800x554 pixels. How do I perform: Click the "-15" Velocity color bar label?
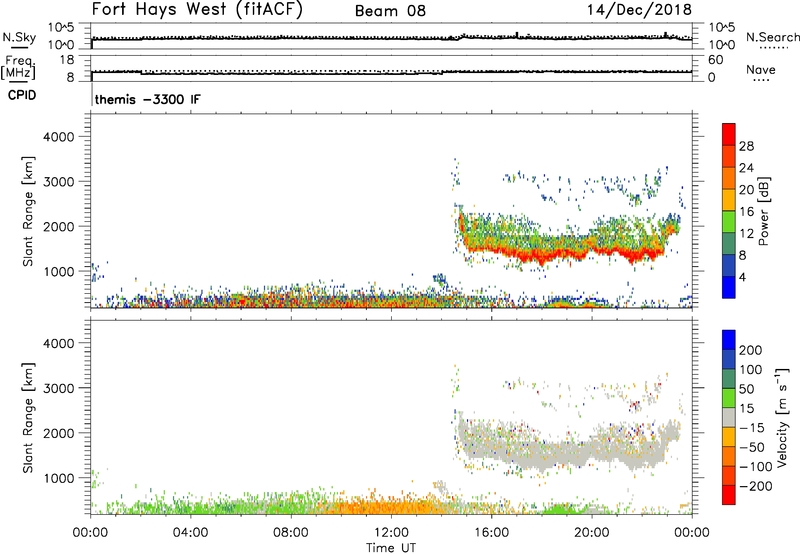pos(752,427)
